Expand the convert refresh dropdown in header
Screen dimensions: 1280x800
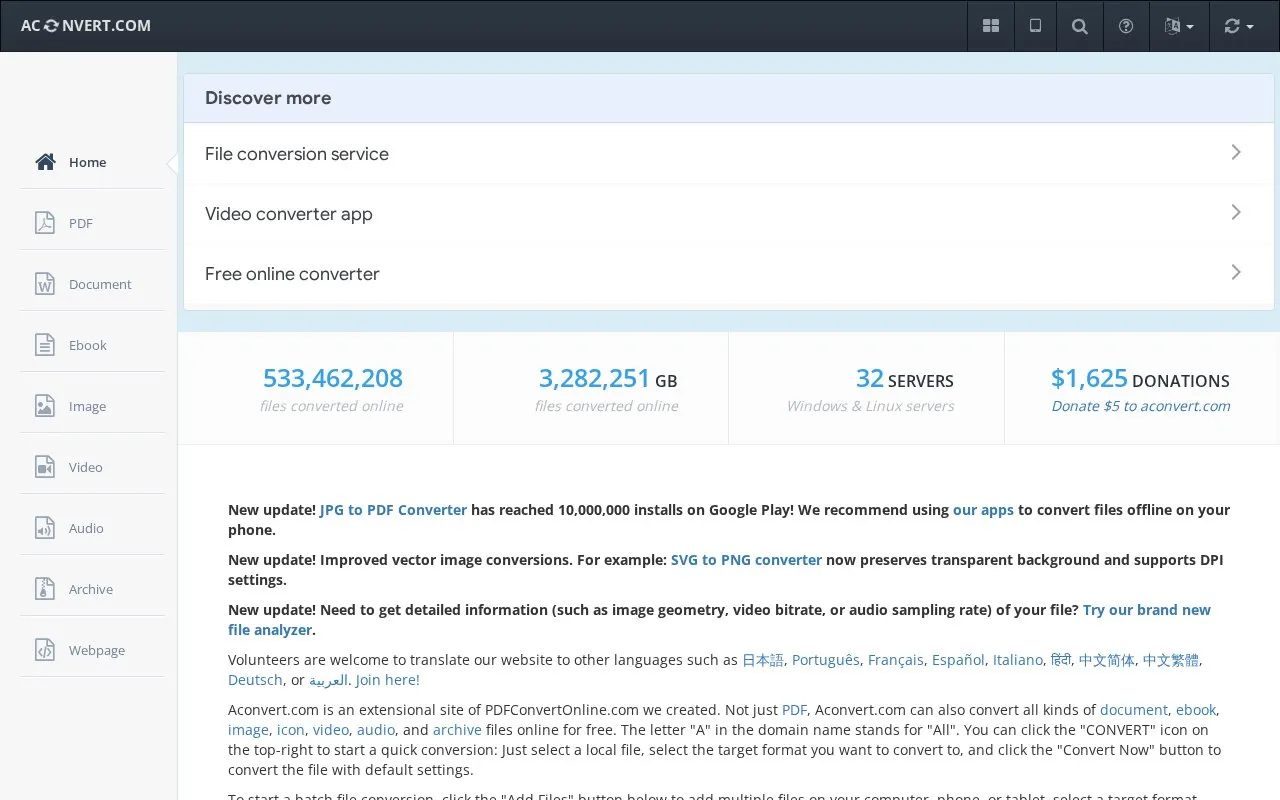1238,26
